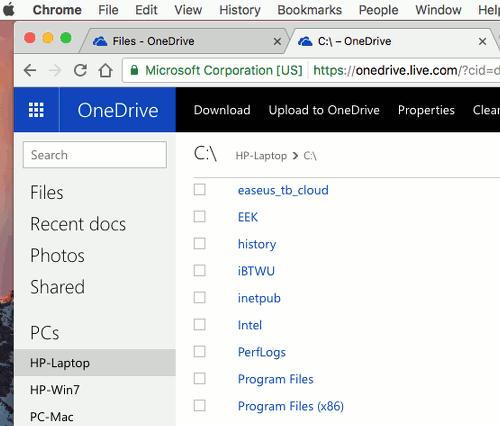Open the Bookmarks menu

click(310, 10)
